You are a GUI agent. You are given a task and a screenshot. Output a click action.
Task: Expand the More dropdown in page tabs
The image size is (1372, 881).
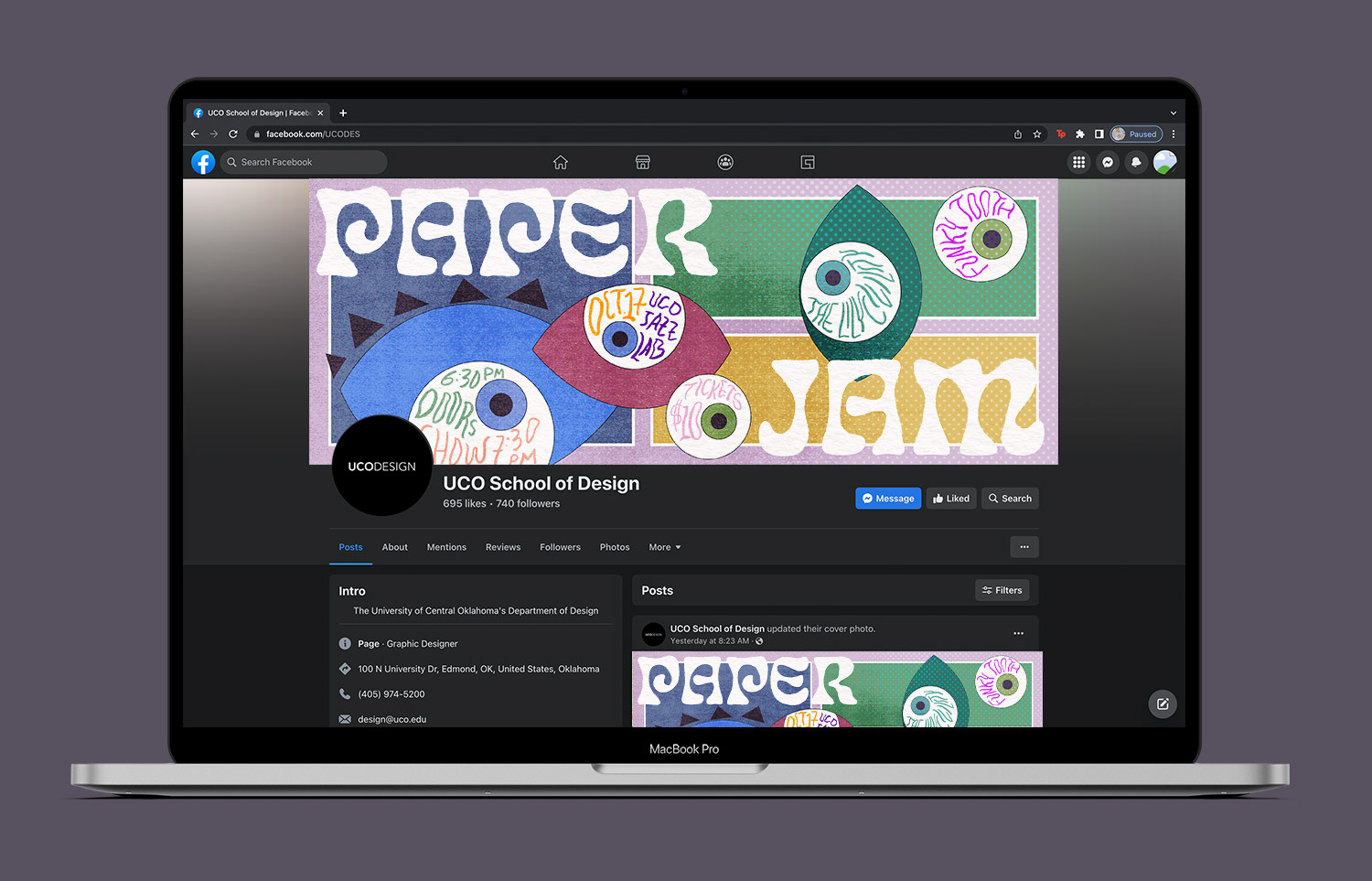[665, 547]
